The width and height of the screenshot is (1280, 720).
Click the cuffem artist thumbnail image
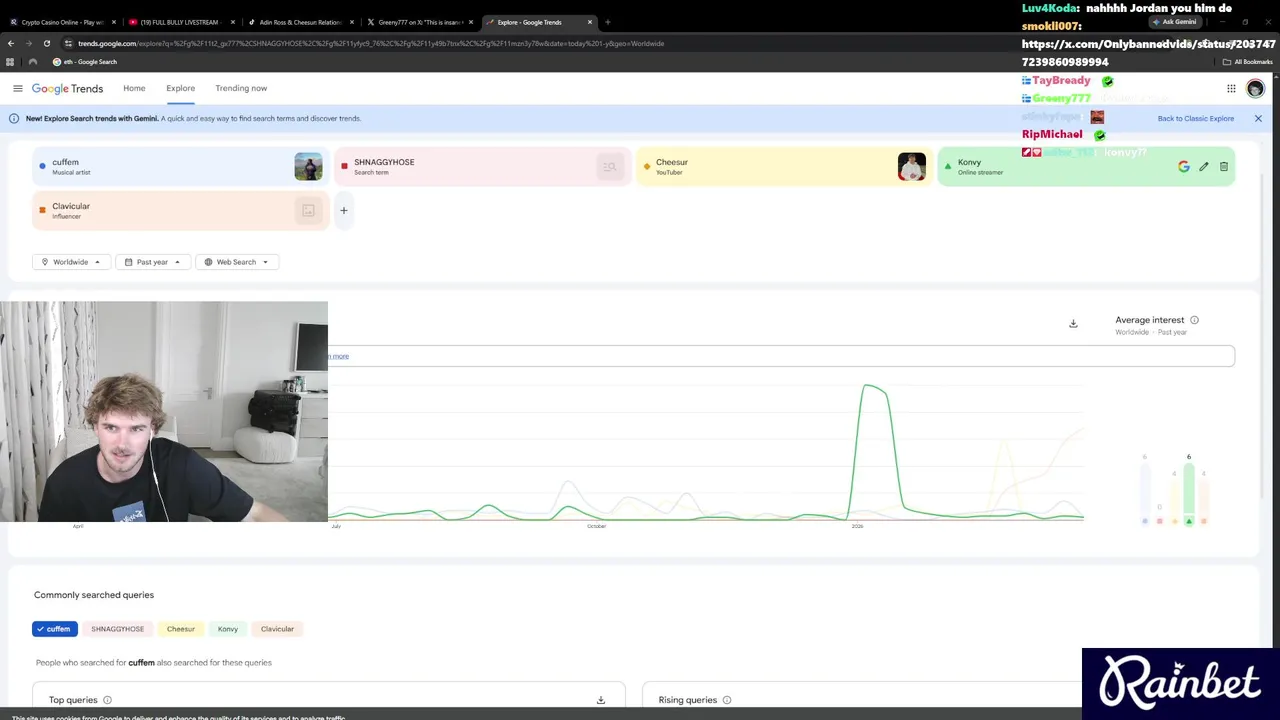tap(308, 166)
